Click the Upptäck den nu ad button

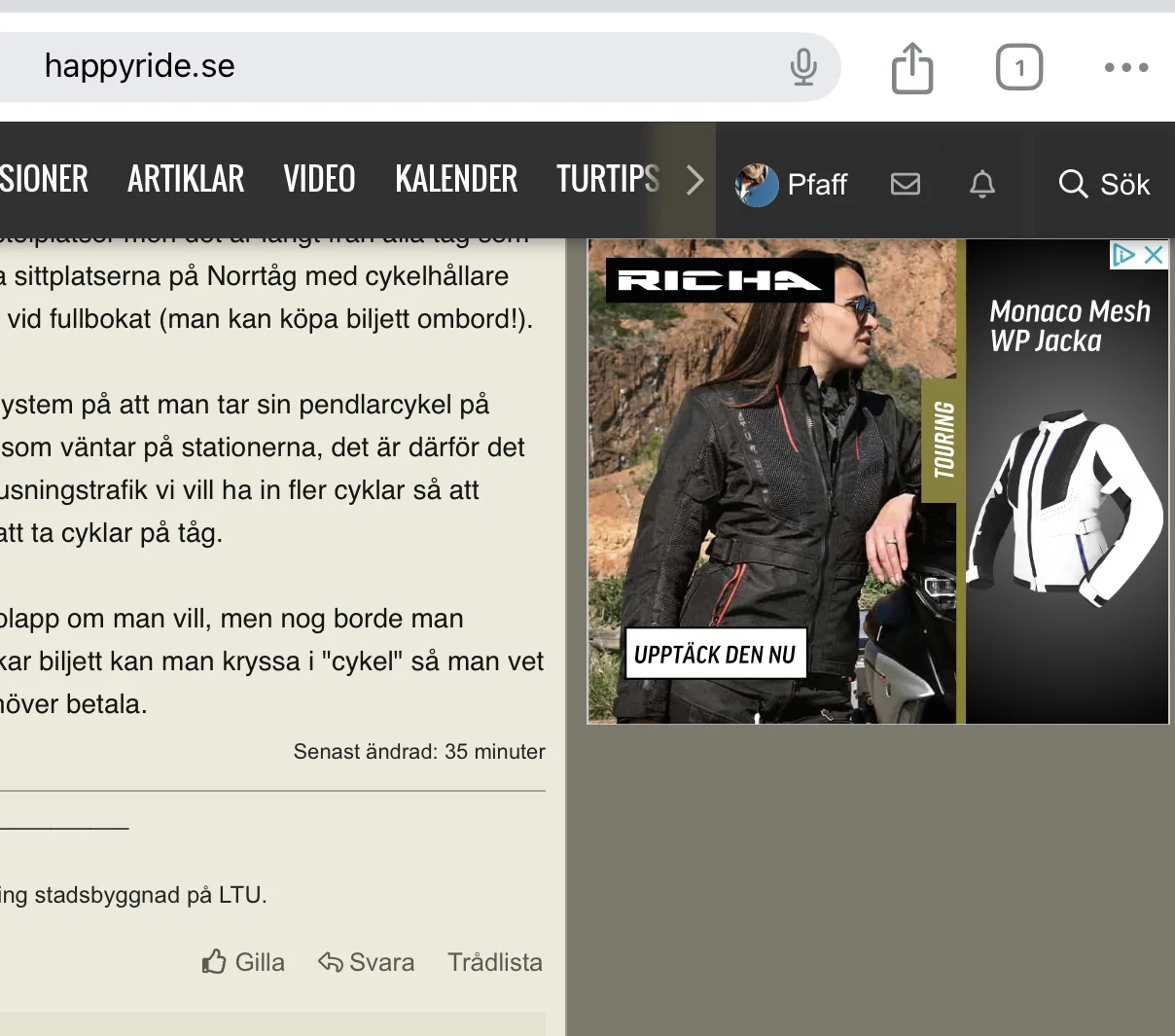point(715,655)
